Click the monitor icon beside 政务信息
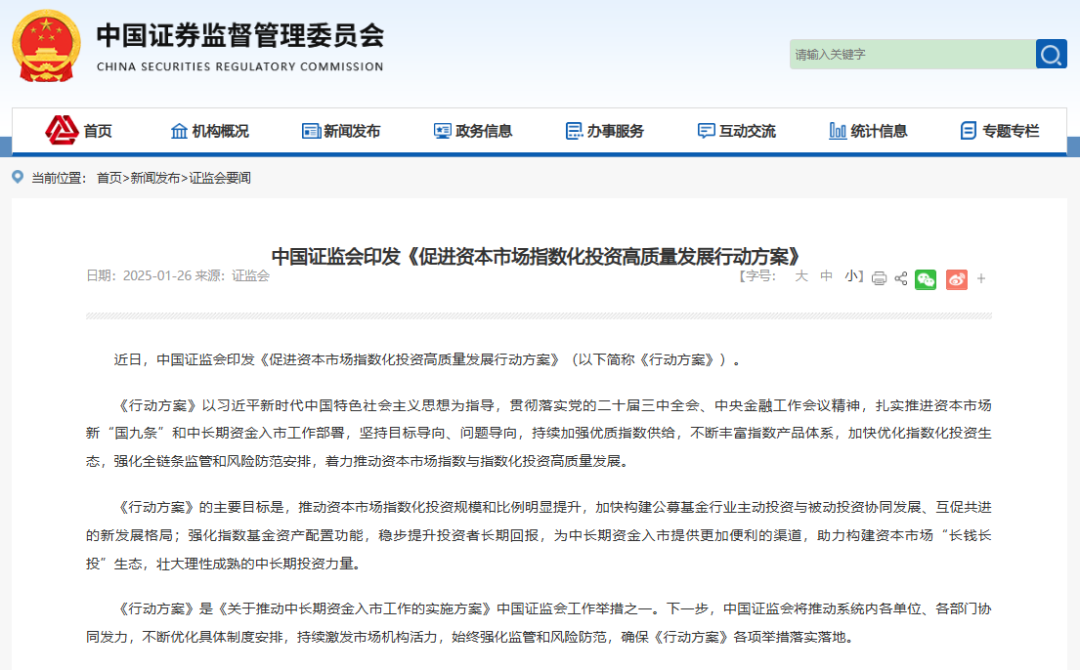 pos(442,131)
